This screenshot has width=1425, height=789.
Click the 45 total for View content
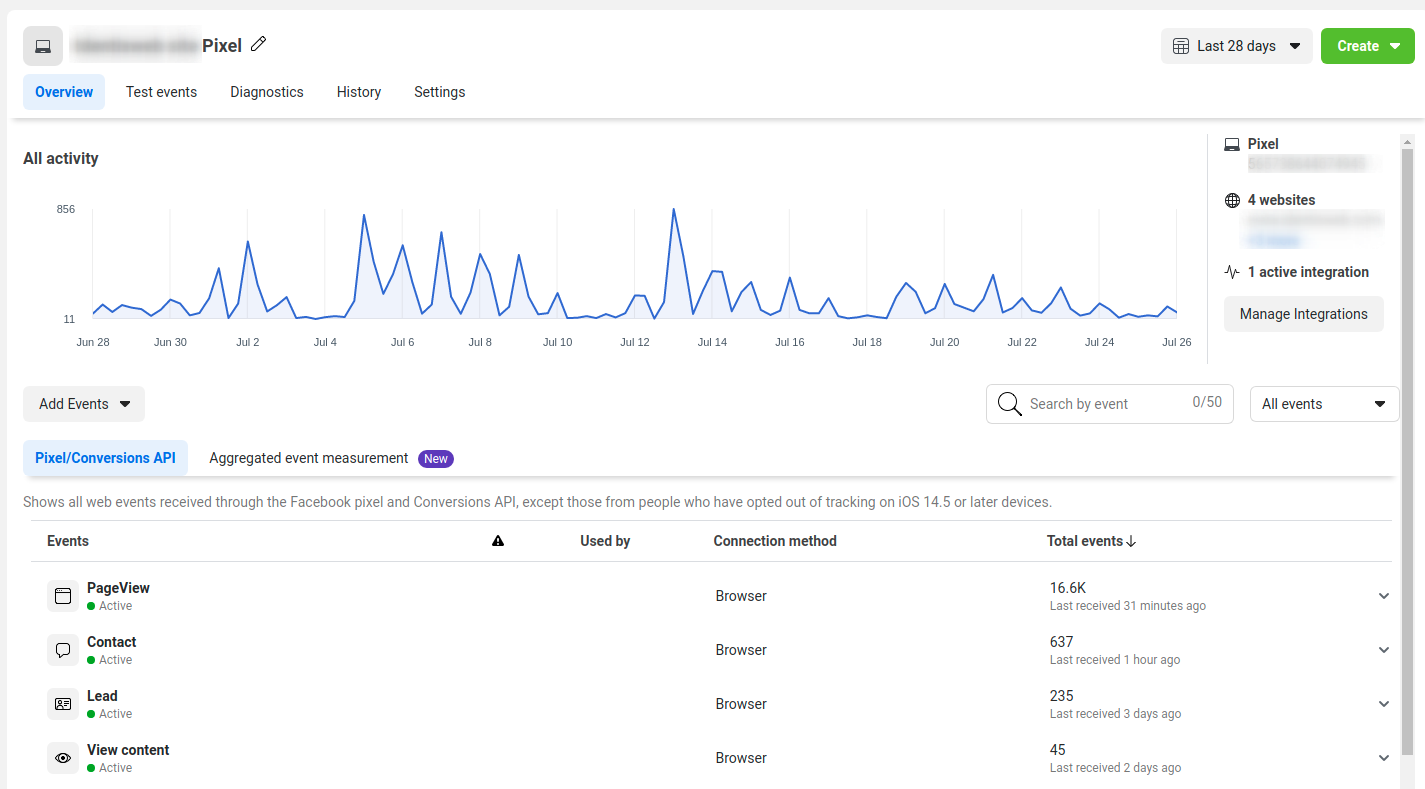1058,750
